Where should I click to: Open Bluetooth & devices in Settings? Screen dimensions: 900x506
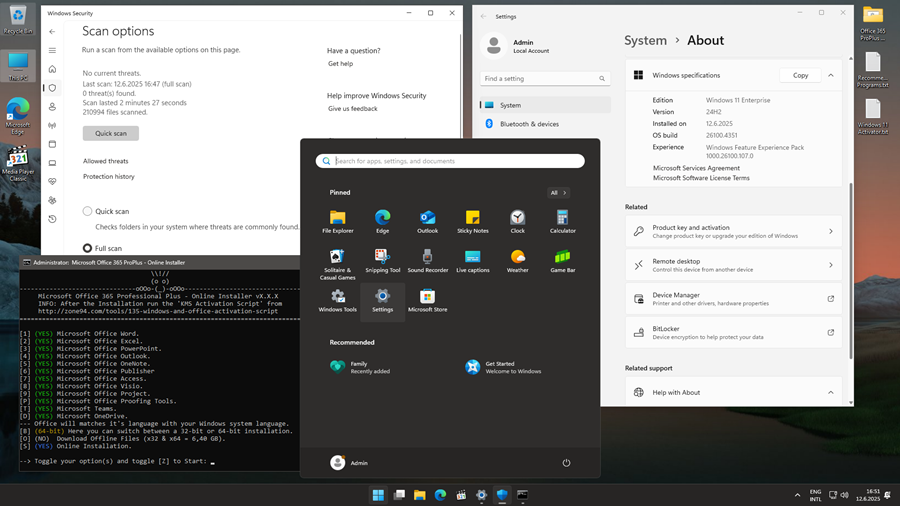[545, 124]
